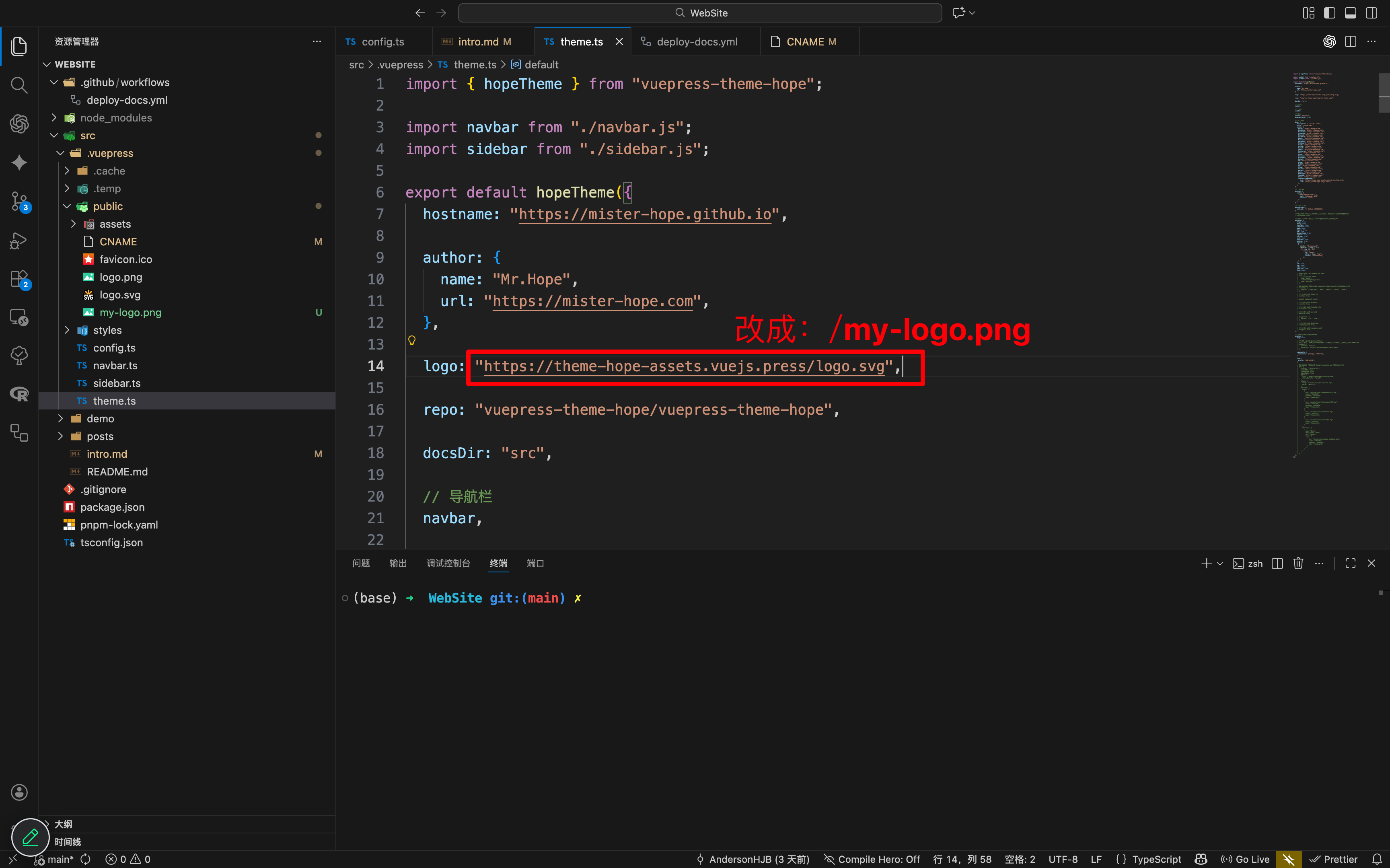Open Run and Debug view
The width and height of the screenshot is (1390, 868).
[19, 241]
